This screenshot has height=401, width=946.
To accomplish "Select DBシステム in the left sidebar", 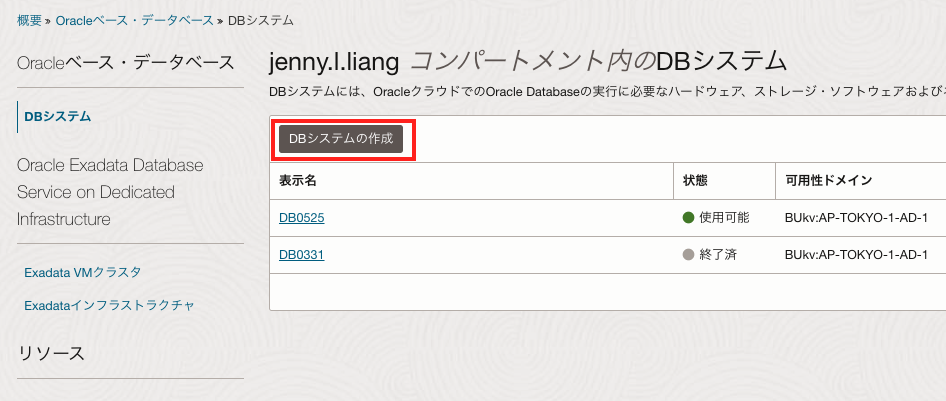I will point(58,116).
